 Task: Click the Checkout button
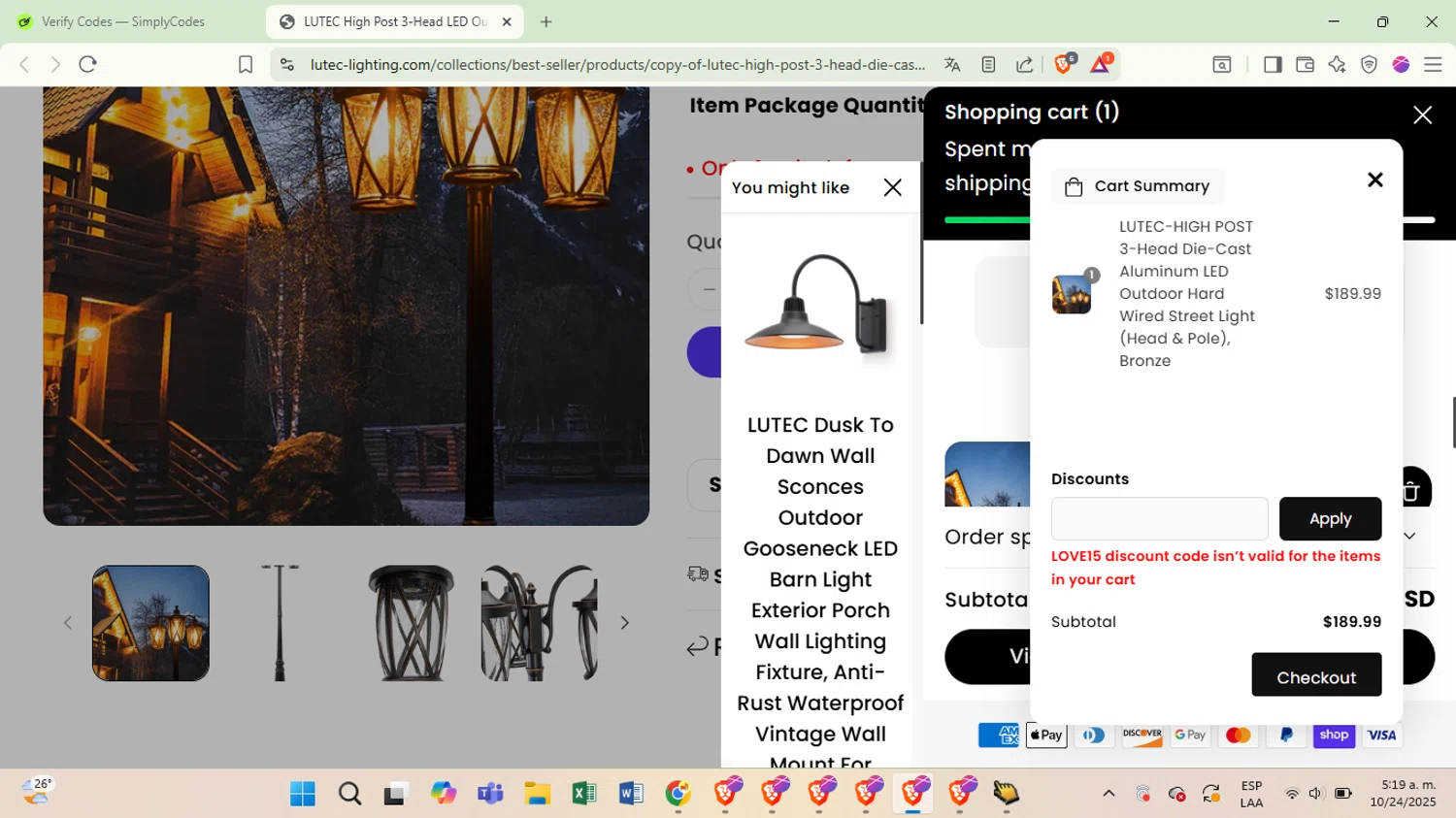[x=1316, y=674]
